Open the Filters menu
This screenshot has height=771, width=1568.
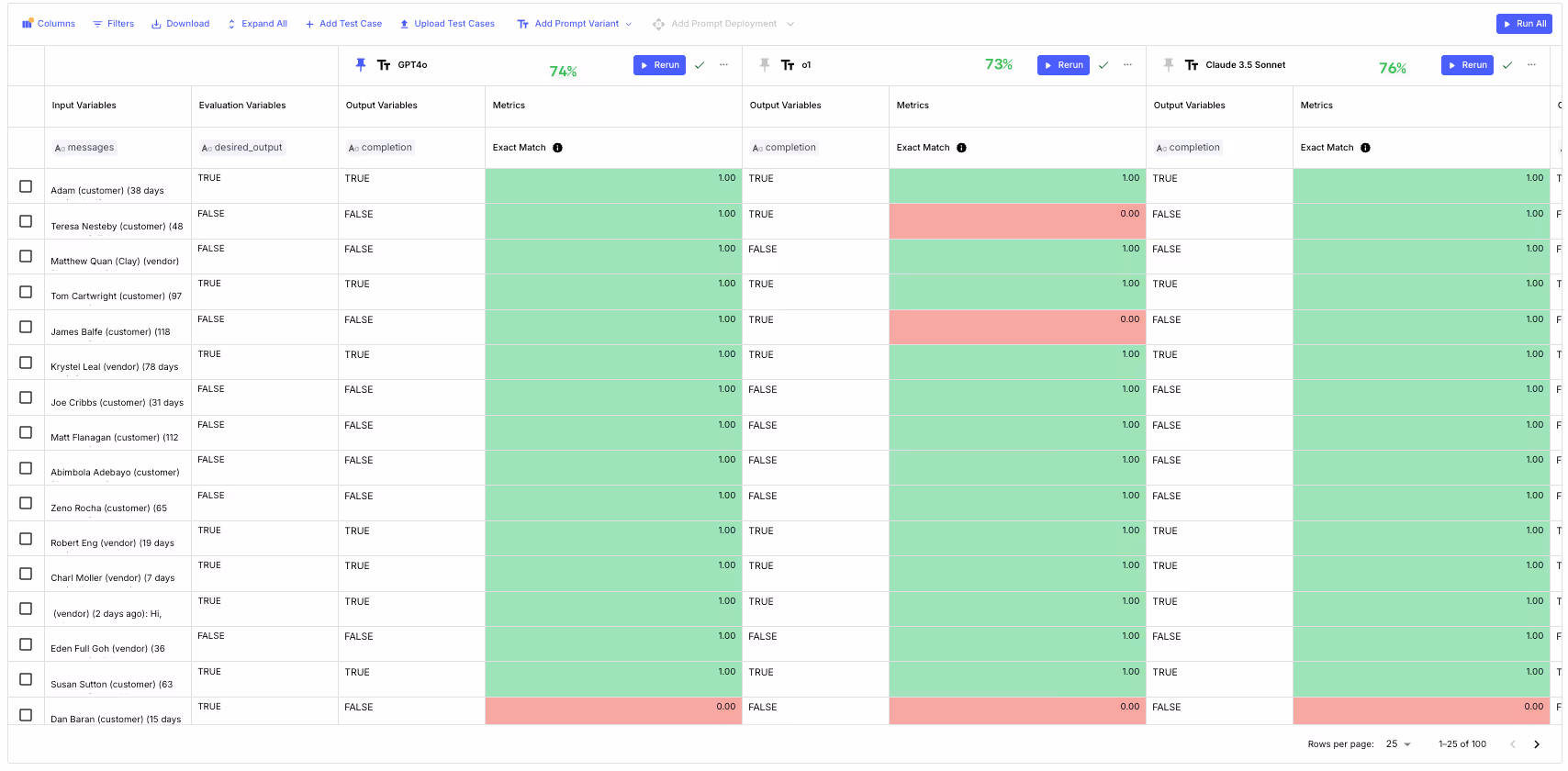(x=113, y=24)
